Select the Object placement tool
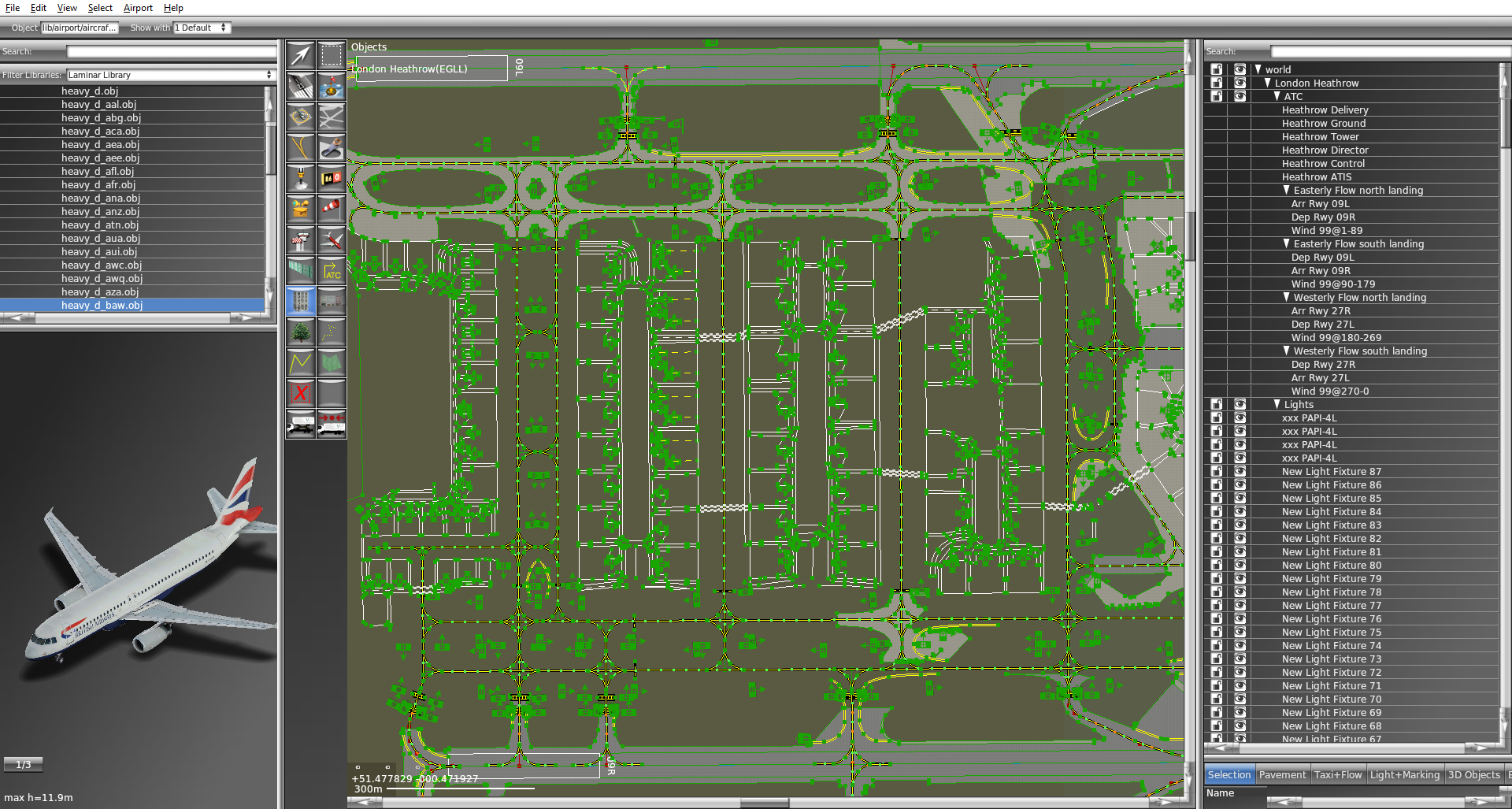This screenshot has height=809, width=1512. [x=300, y=299]
